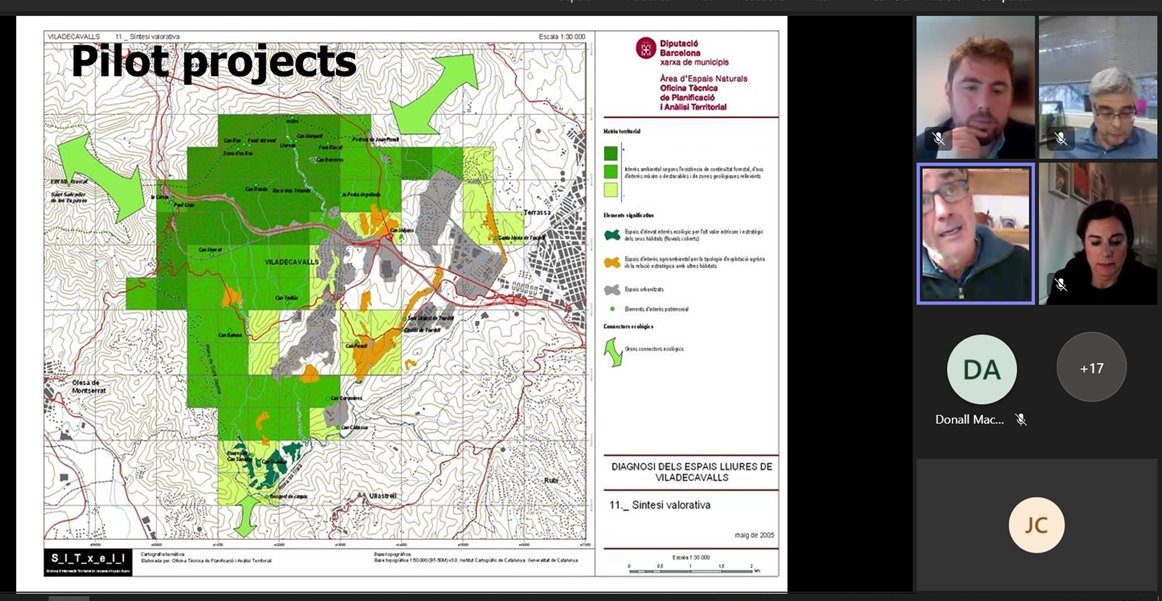
Task: Click the Diputació Barcelona logo on the slide
Action: (x=645, y=47)
